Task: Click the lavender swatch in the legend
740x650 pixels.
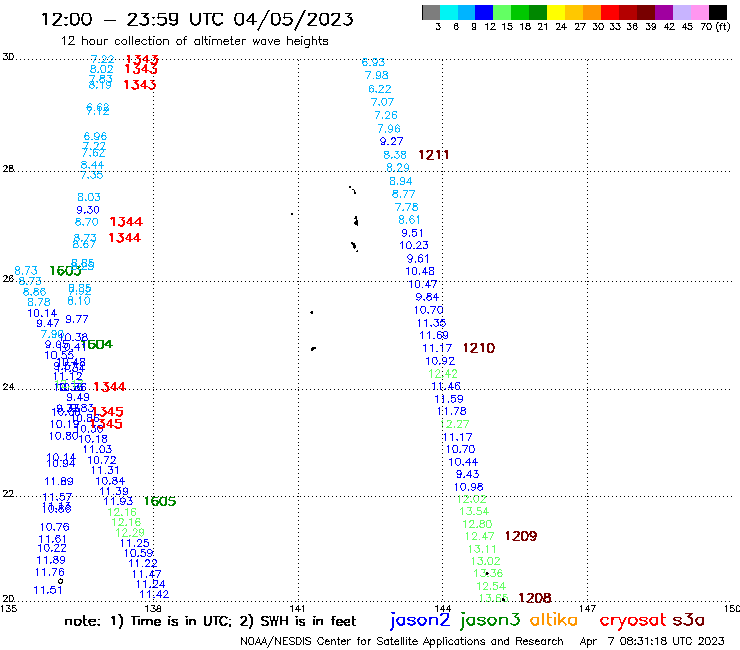Action: pos(682,12)
